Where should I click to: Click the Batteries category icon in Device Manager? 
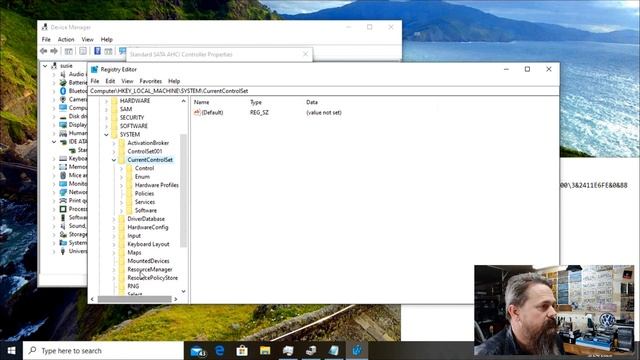[63, 82]
